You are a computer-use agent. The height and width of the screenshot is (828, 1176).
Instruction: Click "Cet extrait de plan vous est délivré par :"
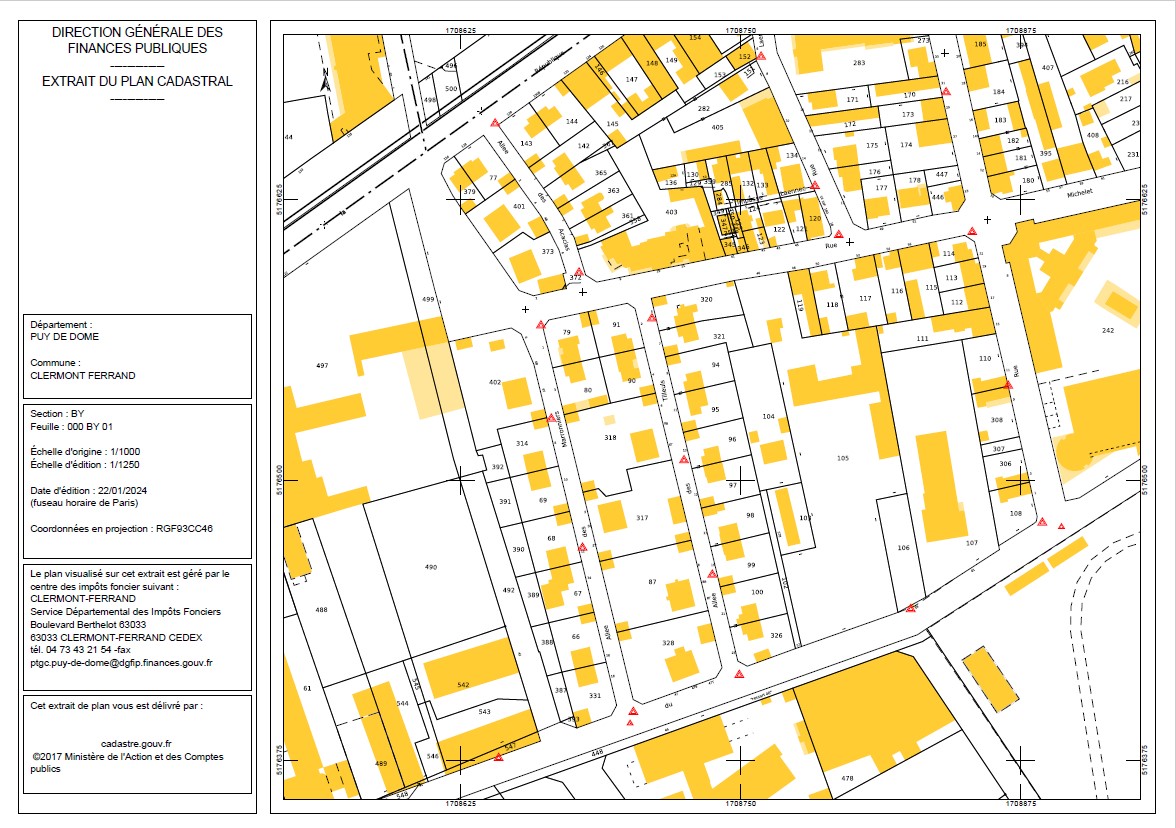[x=116, y=706]
